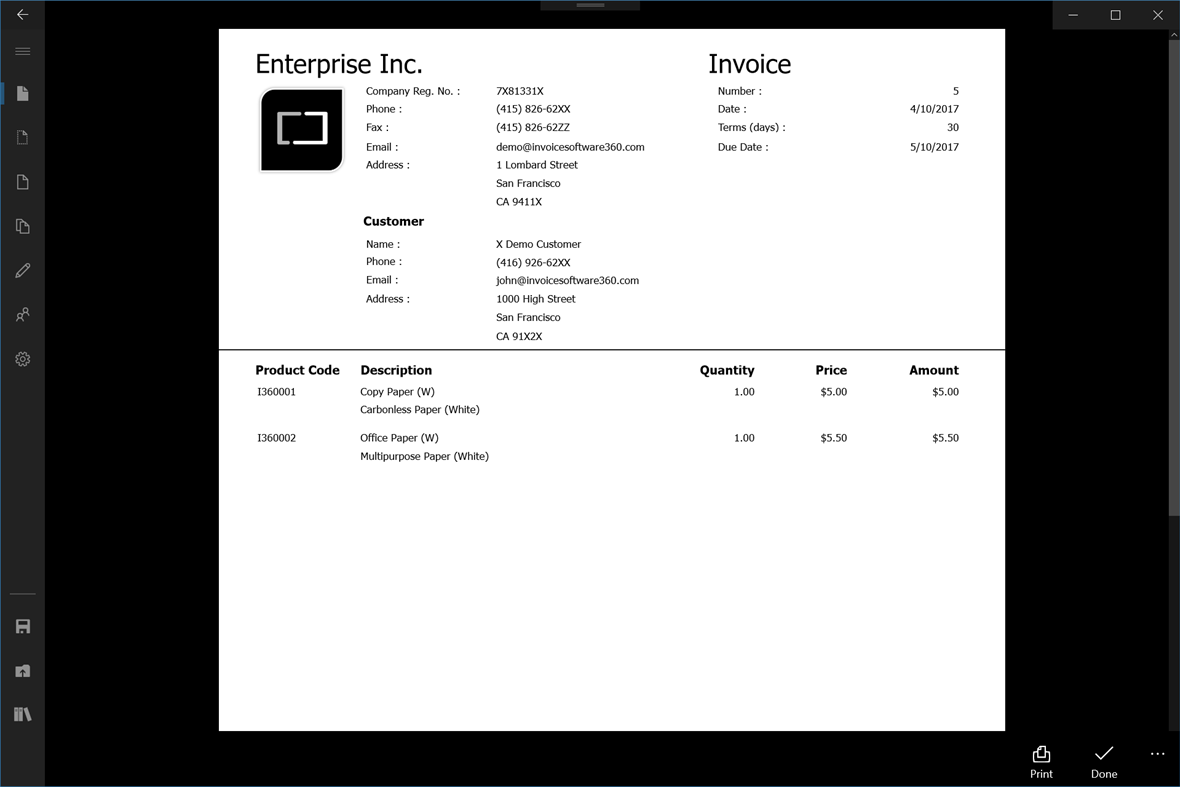Select the copy documents icon in sidebar
Screen dimensions: 1180x787
[22, 226]
